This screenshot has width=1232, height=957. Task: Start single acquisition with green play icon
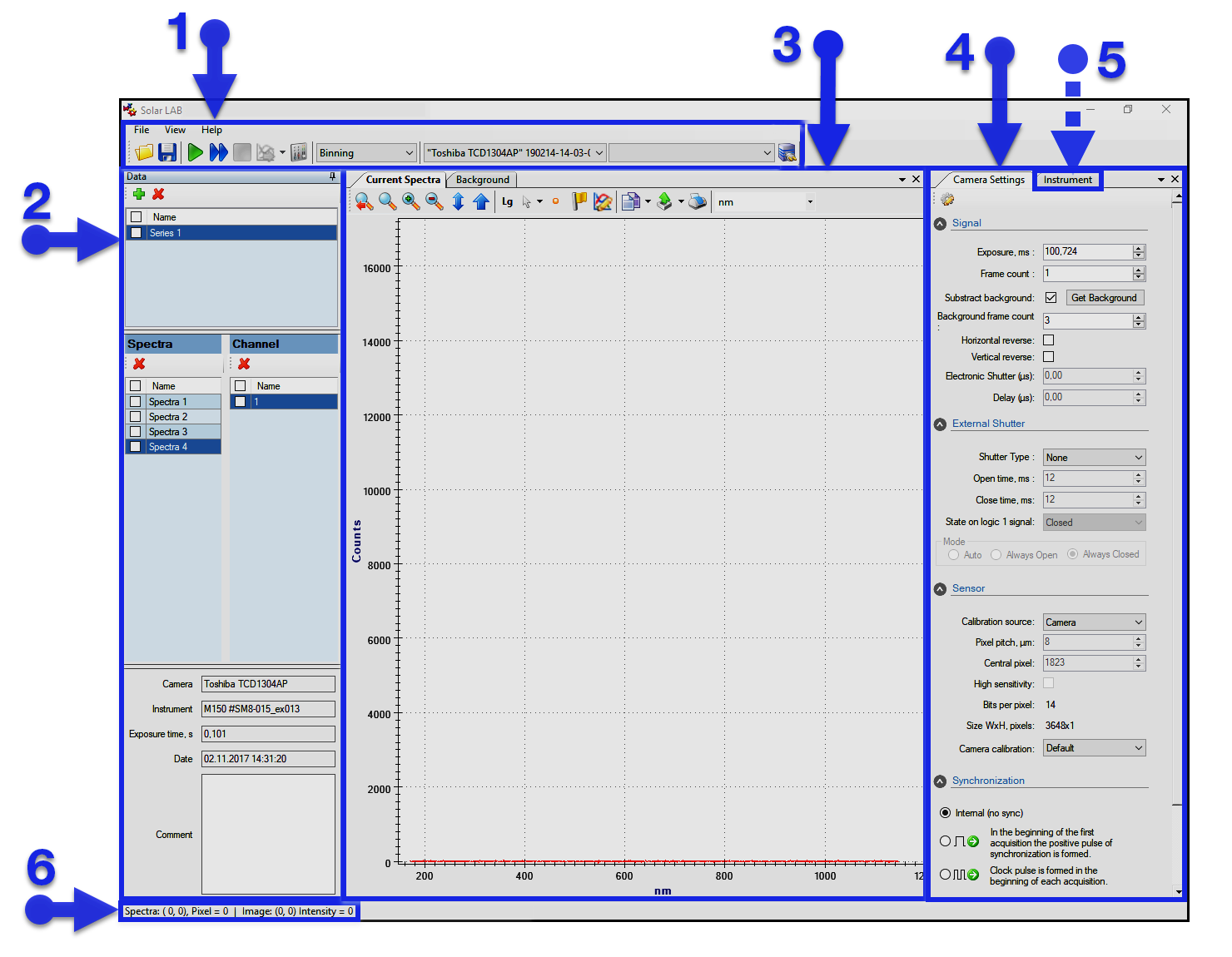(x=195, y=152)
